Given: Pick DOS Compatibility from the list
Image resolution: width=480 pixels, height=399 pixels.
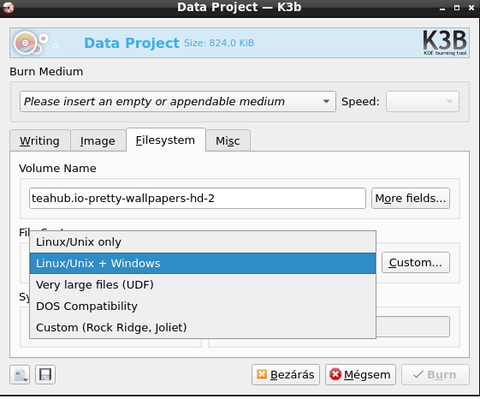Looking at the screenshot, I should click(203, 306).
